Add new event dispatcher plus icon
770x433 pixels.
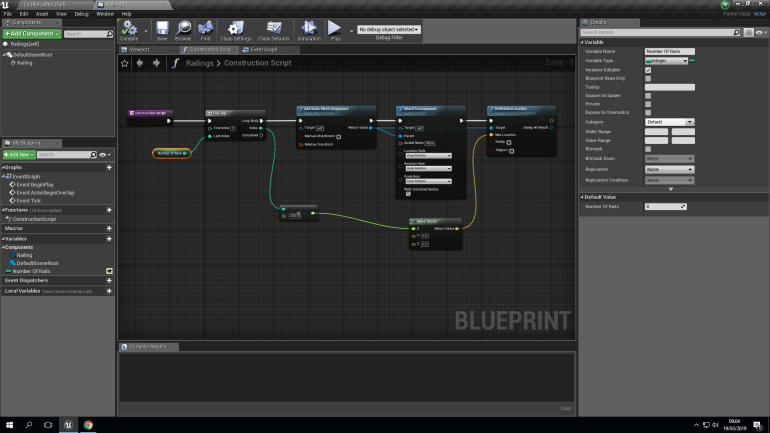click(109, 281)
